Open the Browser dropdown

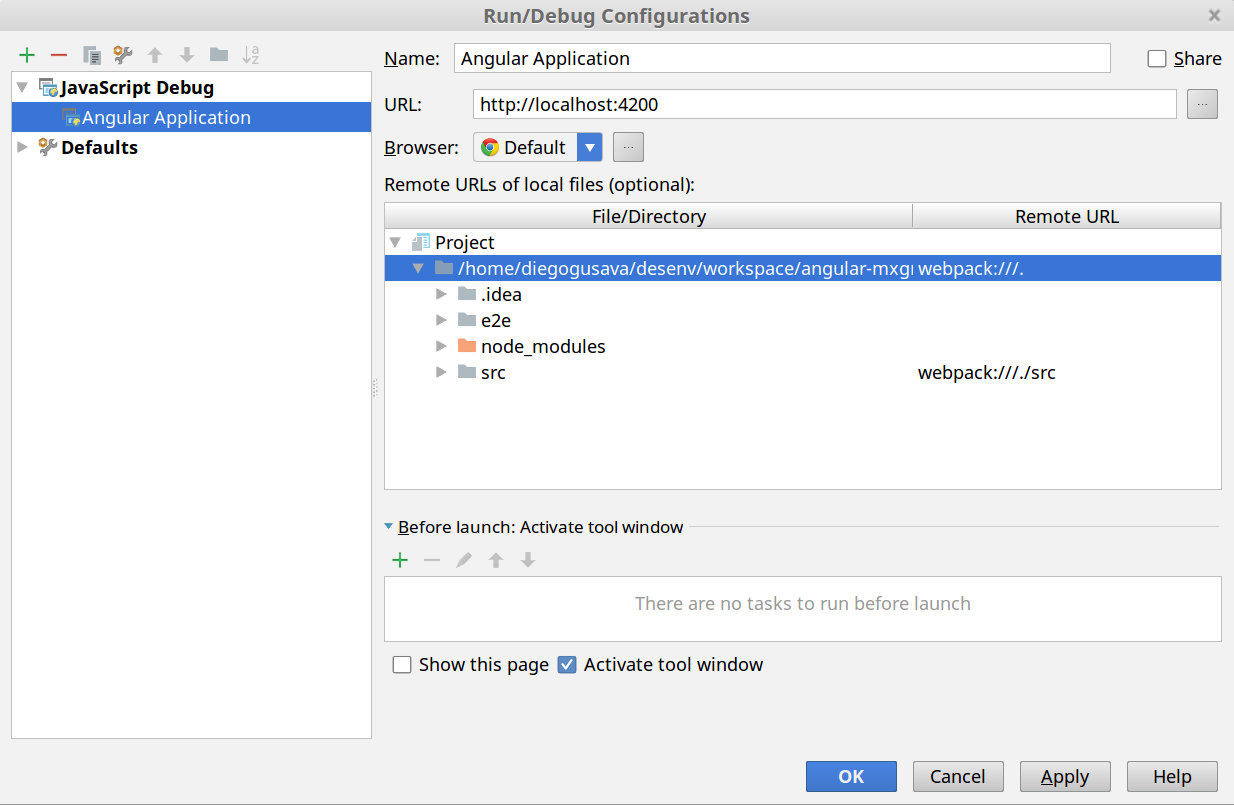[590, 146]
